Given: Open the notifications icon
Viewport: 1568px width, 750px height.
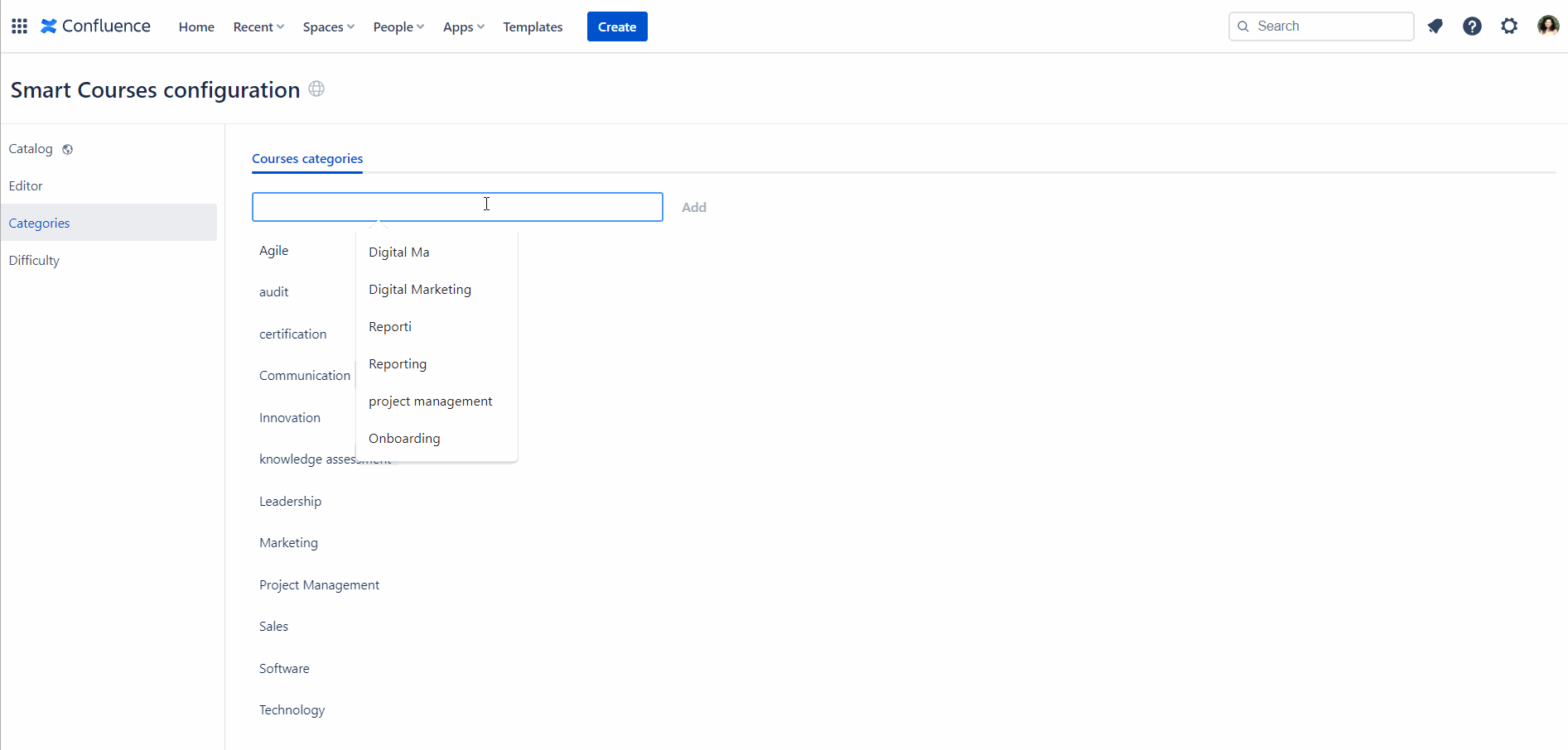Looking at the screenshot, I should 1435,26.
